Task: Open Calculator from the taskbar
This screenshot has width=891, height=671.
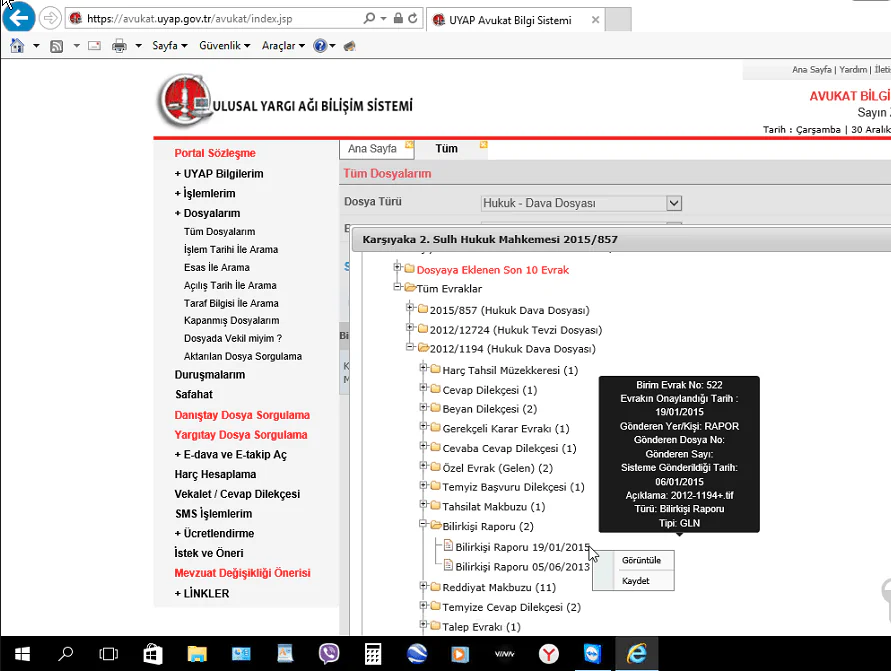Action: [373, 654]
